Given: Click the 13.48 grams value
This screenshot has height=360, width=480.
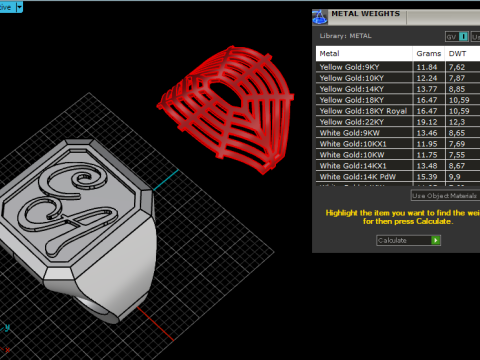Looking at the screenshot, I should tap(427, 166).
